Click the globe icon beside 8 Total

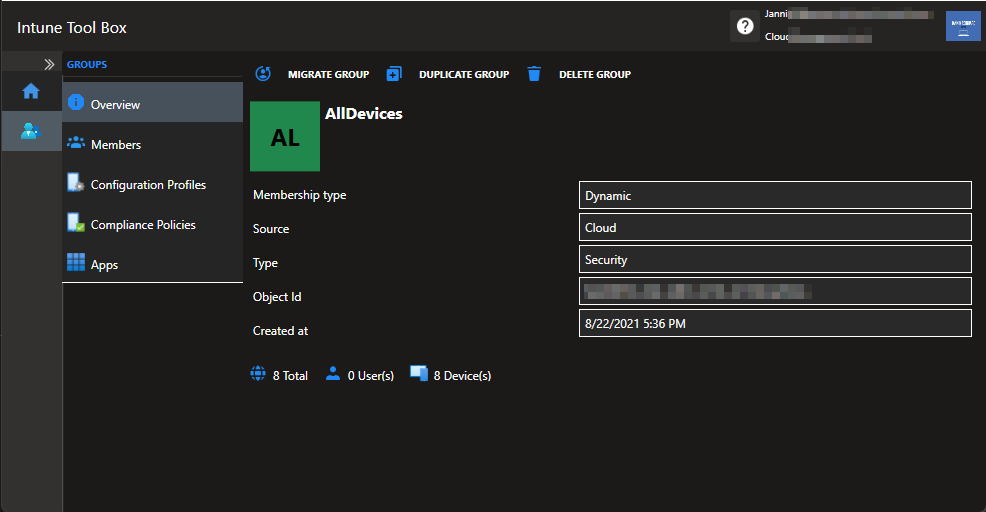point(258,374)
